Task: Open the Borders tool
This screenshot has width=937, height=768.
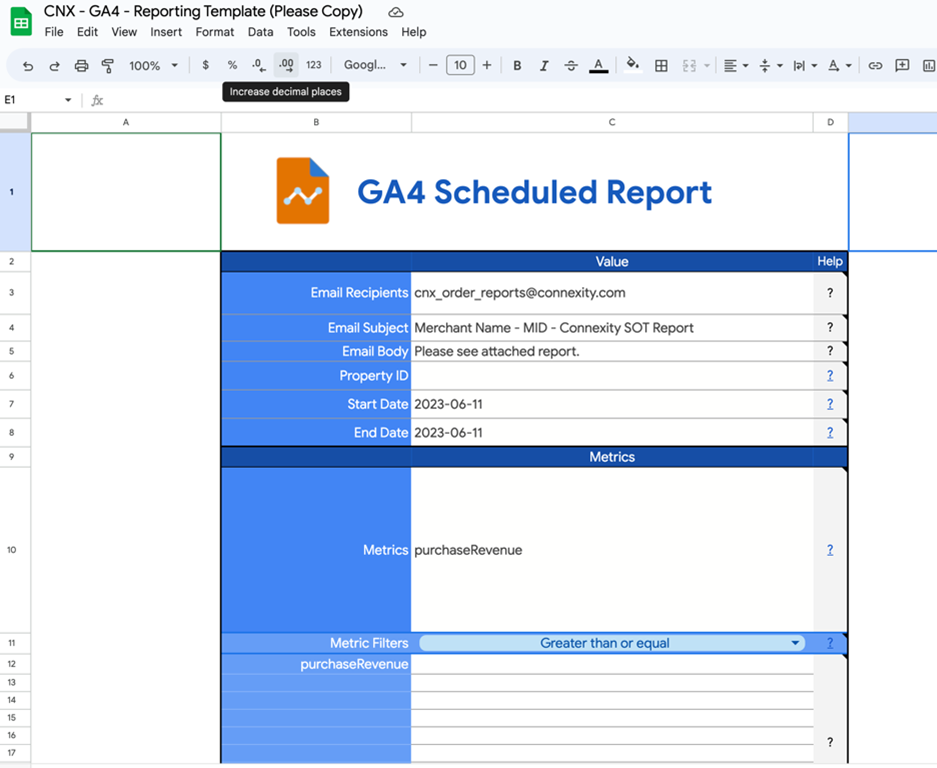Action: (661, 66)
